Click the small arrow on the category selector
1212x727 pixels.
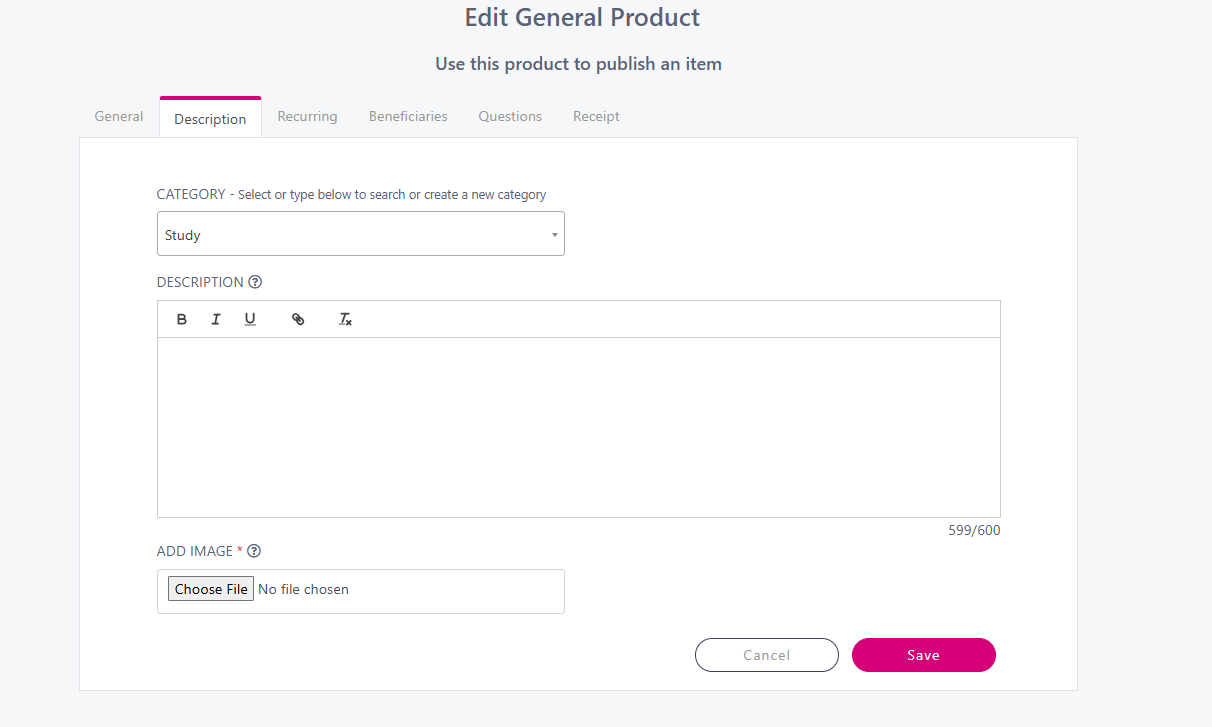coord(555,235)
